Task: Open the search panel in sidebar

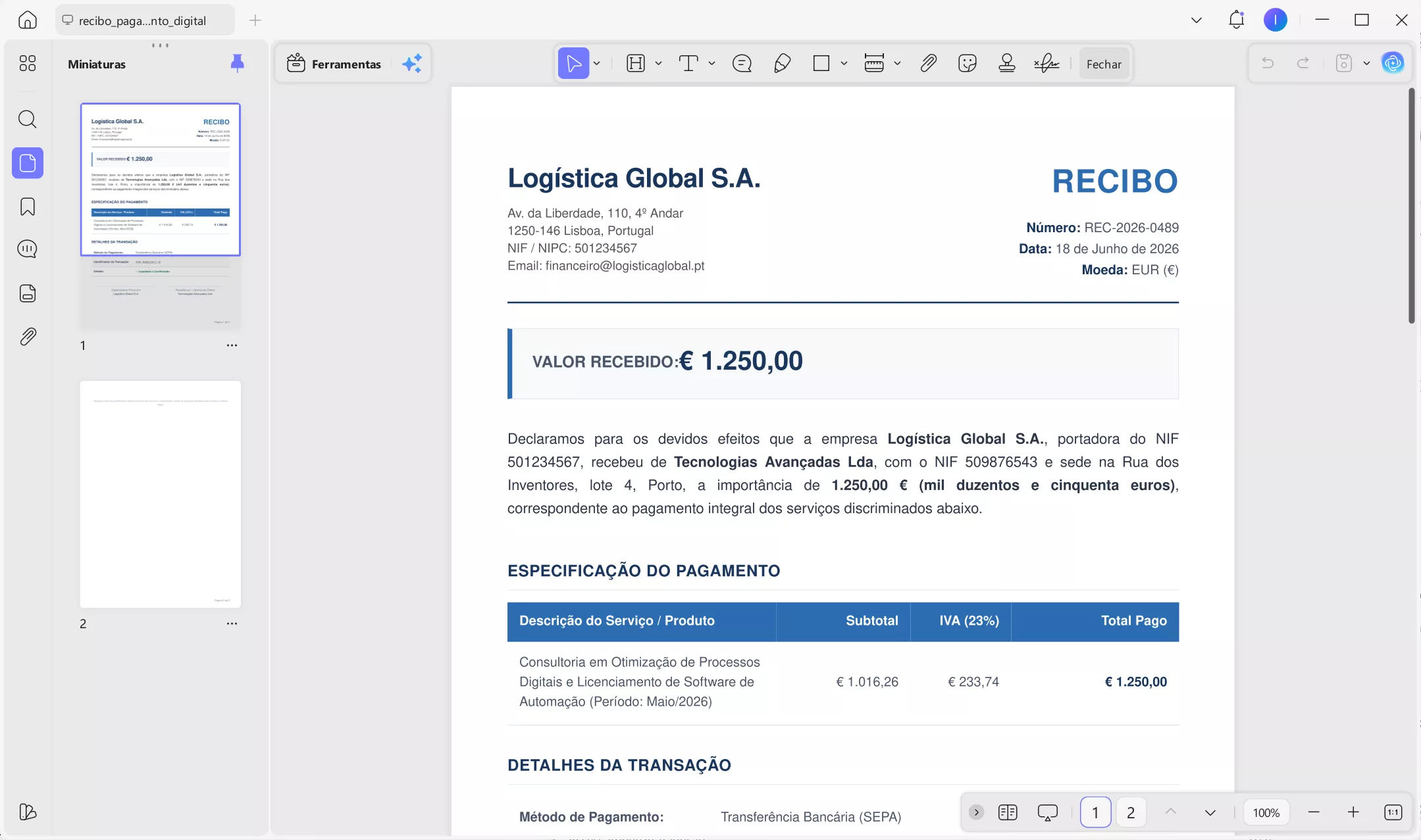Action: (x=28, y=119)
